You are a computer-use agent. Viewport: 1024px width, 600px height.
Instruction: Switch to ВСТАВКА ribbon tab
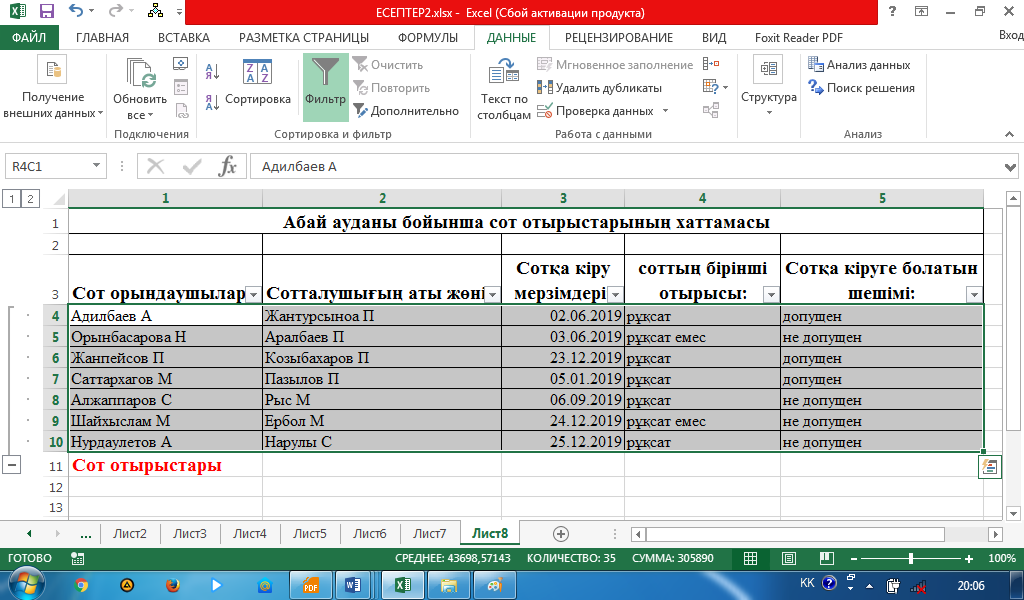tap(184, 37)
